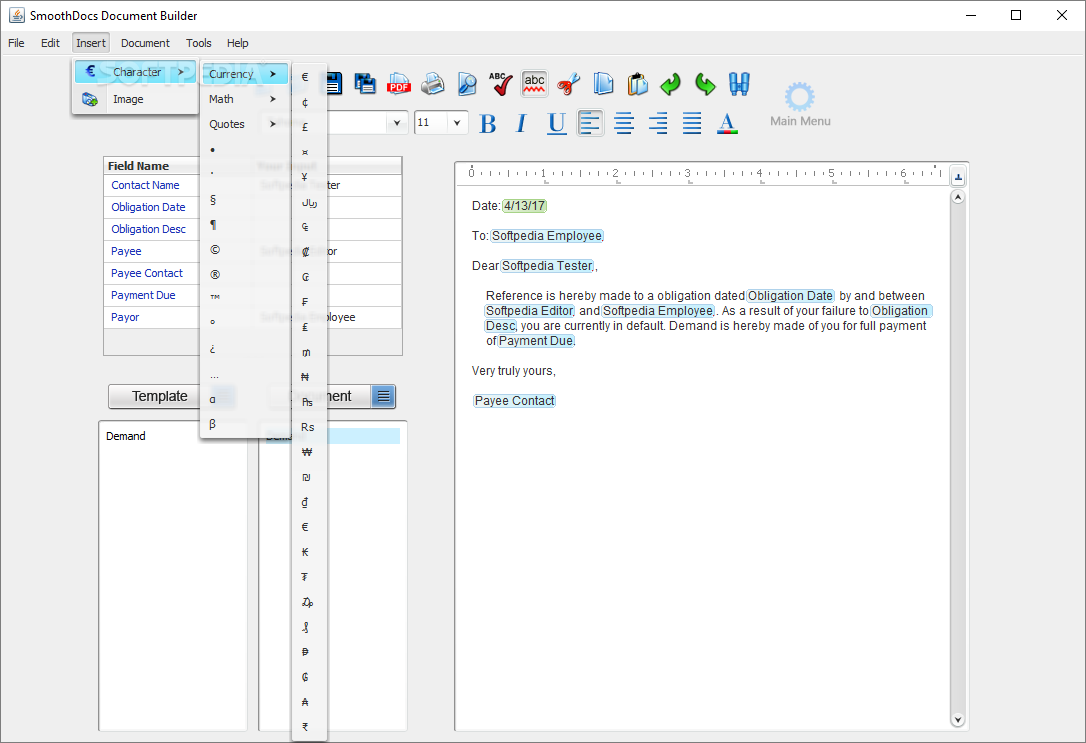
Task: Choose Image from Insert menu
Action: click(135, 99)
